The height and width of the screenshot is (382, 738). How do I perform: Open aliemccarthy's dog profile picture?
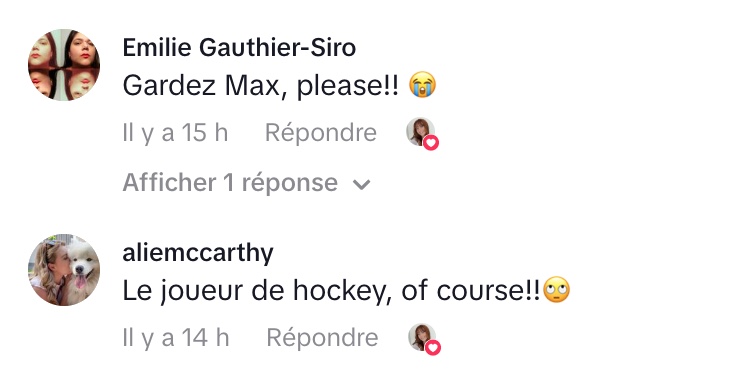click(x=64, y=270)
